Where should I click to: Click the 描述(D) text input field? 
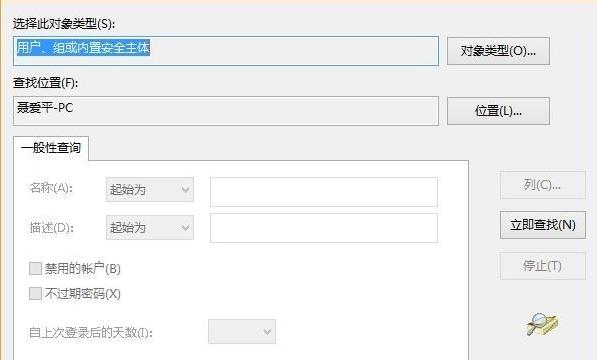(324, 228)
